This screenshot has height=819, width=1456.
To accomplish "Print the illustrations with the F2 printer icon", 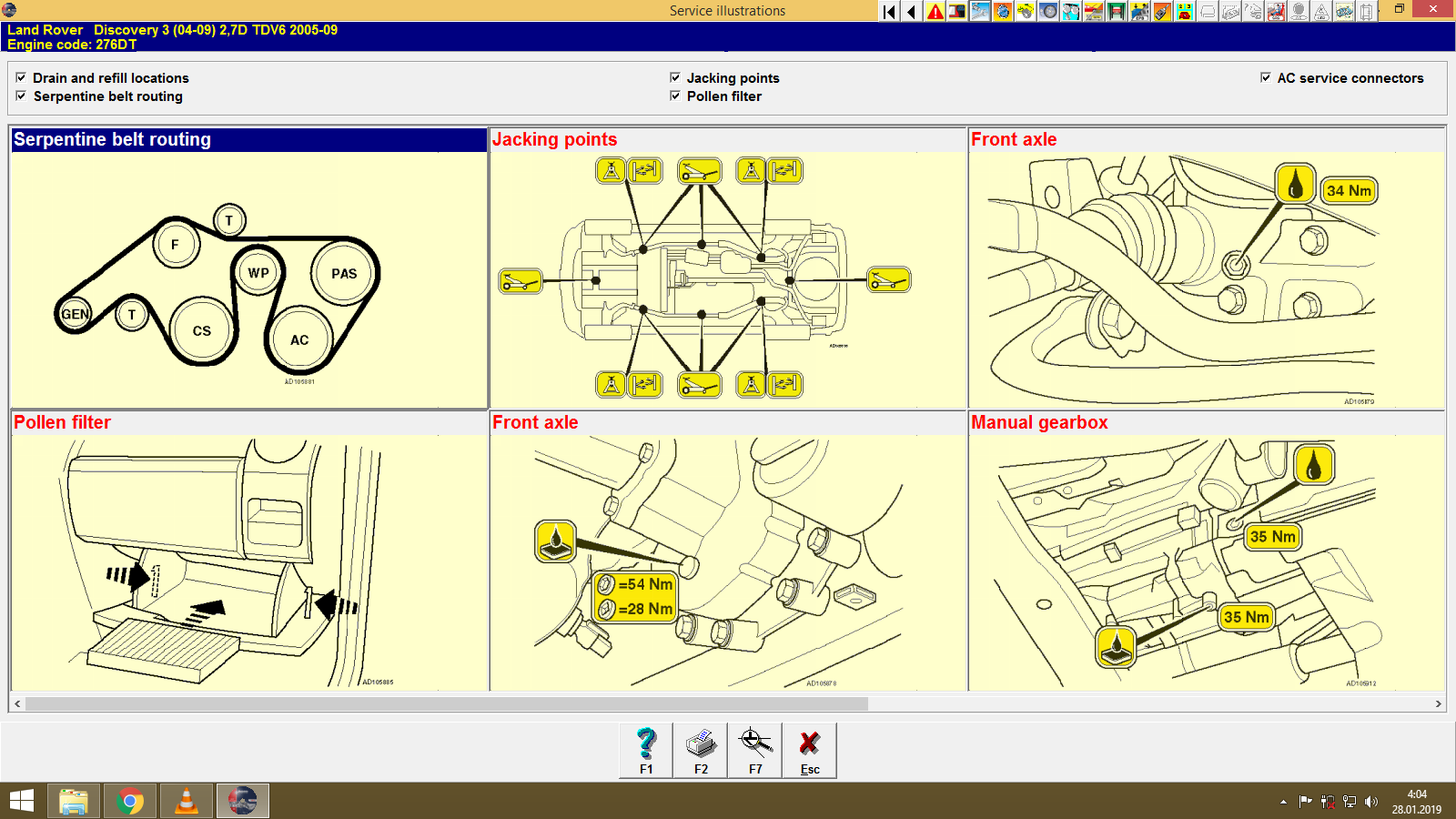I will 700,748.
